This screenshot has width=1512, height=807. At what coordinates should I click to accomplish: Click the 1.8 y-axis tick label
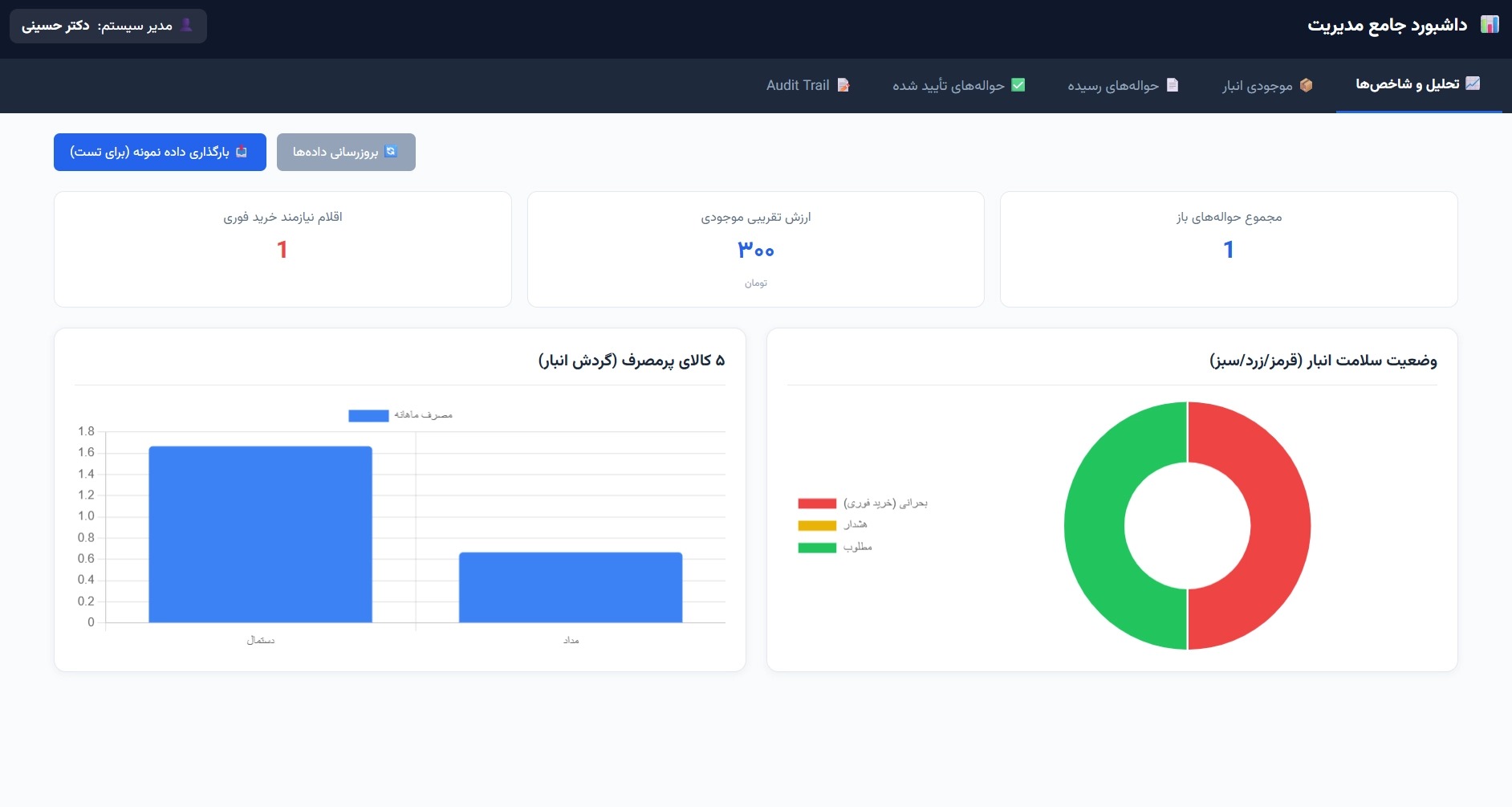click(86, 431)
